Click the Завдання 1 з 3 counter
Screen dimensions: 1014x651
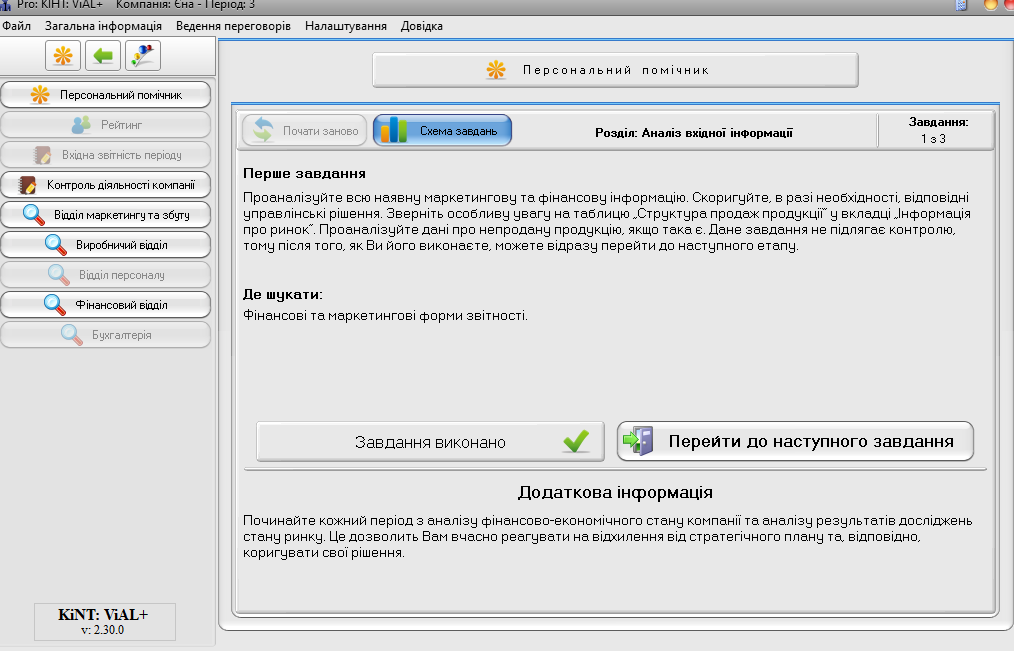(936, 130)
